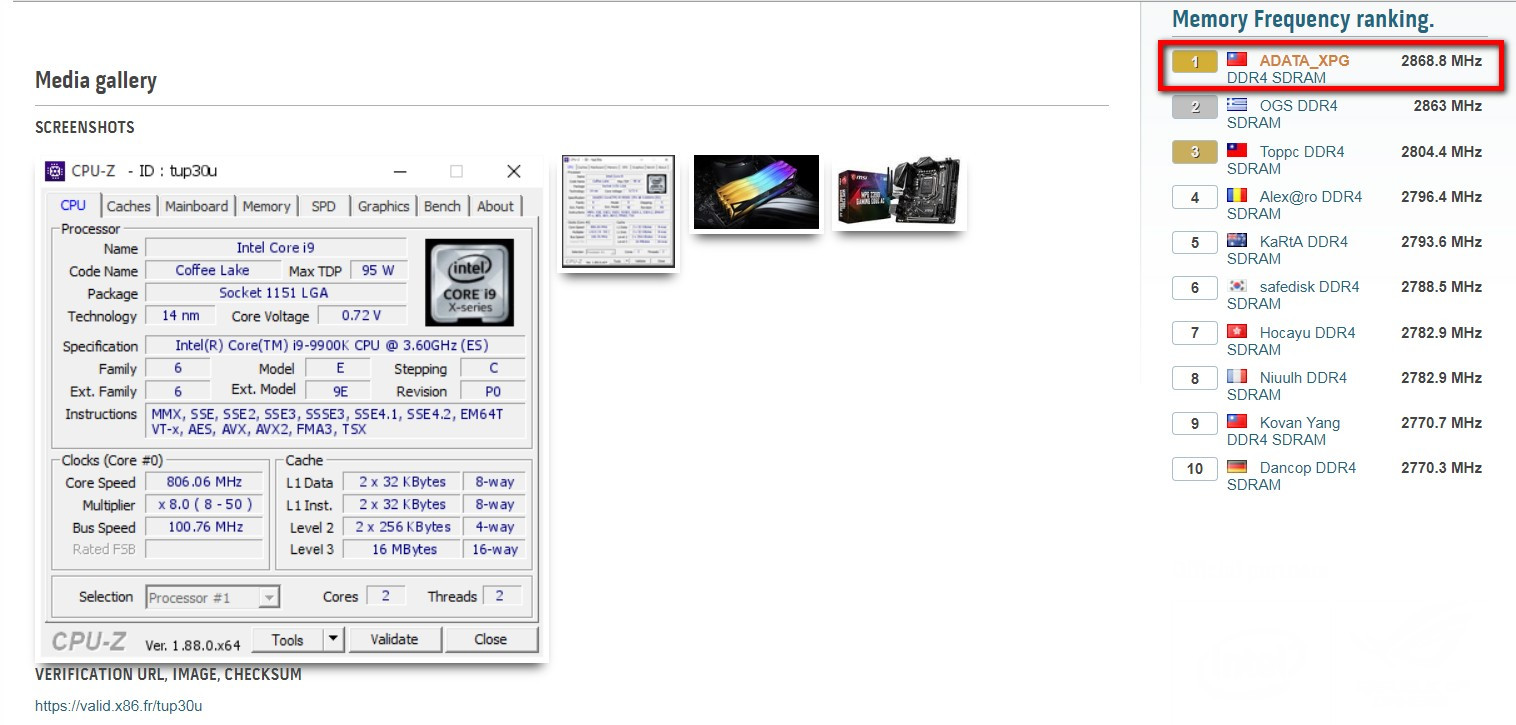Viewport: 1516px width, 725px height.
Task: Open safedisk DDR4 SDRAM ranking link
Action: [1294, 295]
